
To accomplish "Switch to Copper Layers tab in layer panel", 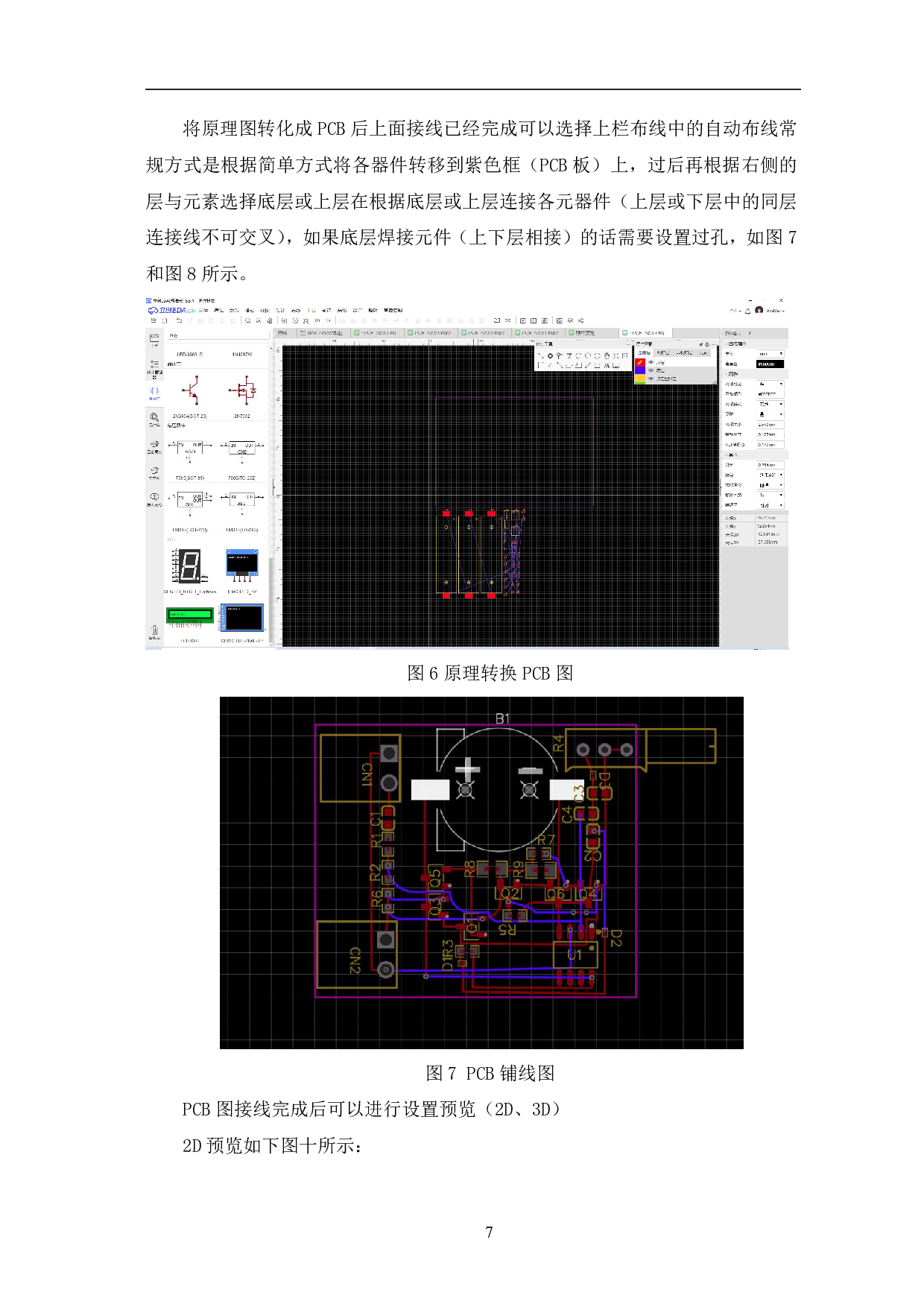I will pyautogui.click(x=662, y=352).
